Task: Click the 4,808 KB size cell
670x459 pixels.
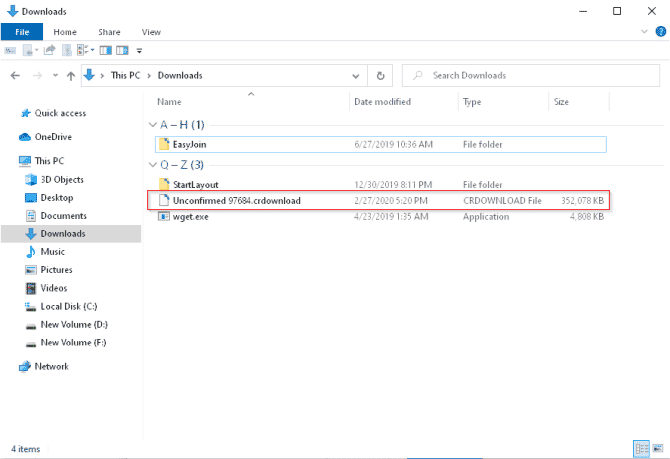Action: (x=587, y=217)
